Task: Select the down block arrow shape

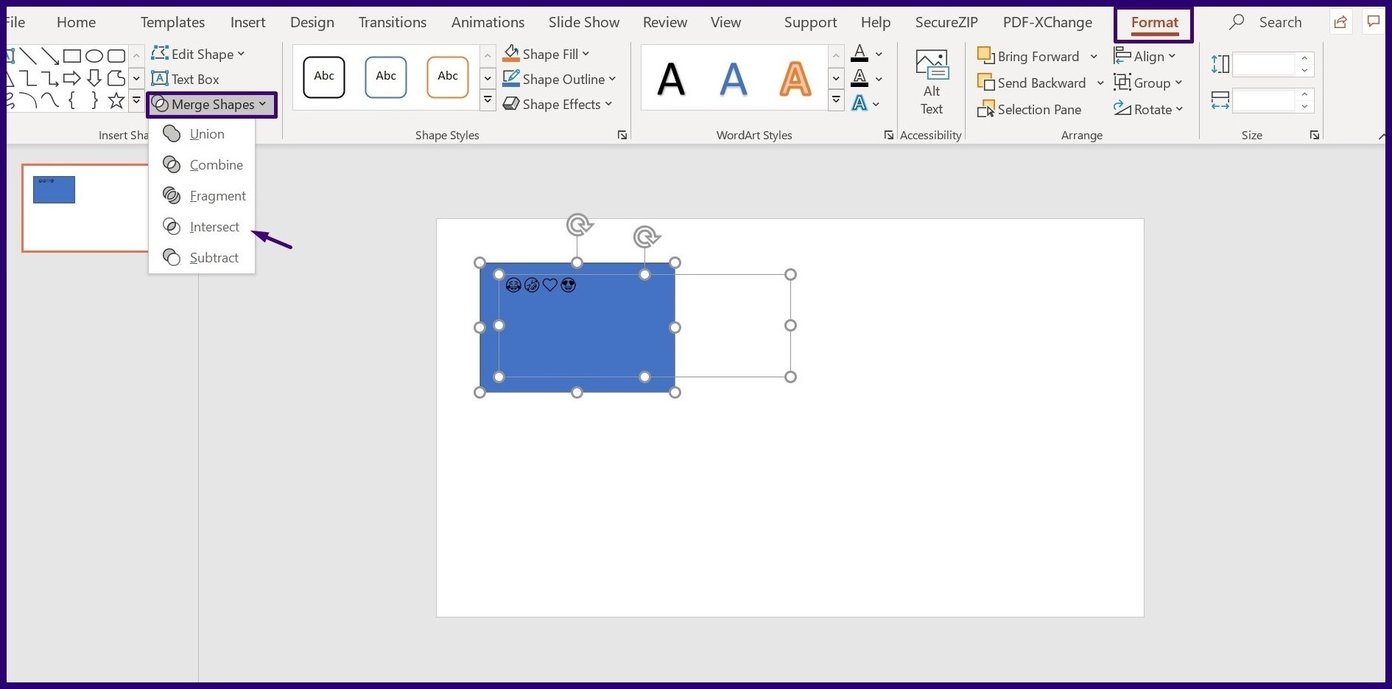Action: 94,78
